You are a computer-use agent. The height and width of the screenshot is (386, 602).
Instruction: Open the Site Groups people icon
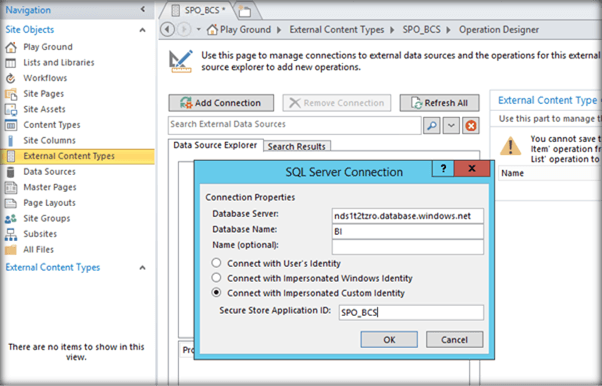(11, 219)
